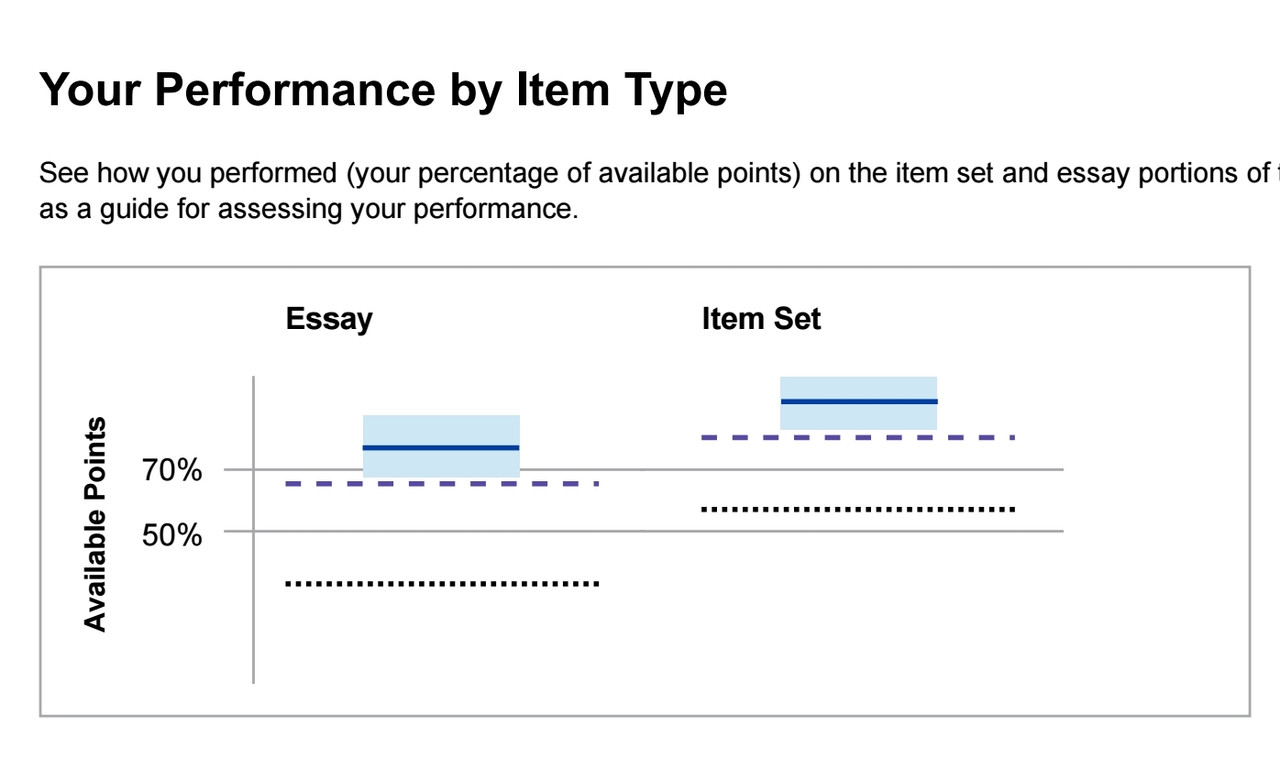
Task: Click the black dotted line under Essay
Action: pyautogui.click(x=442, y=583)
